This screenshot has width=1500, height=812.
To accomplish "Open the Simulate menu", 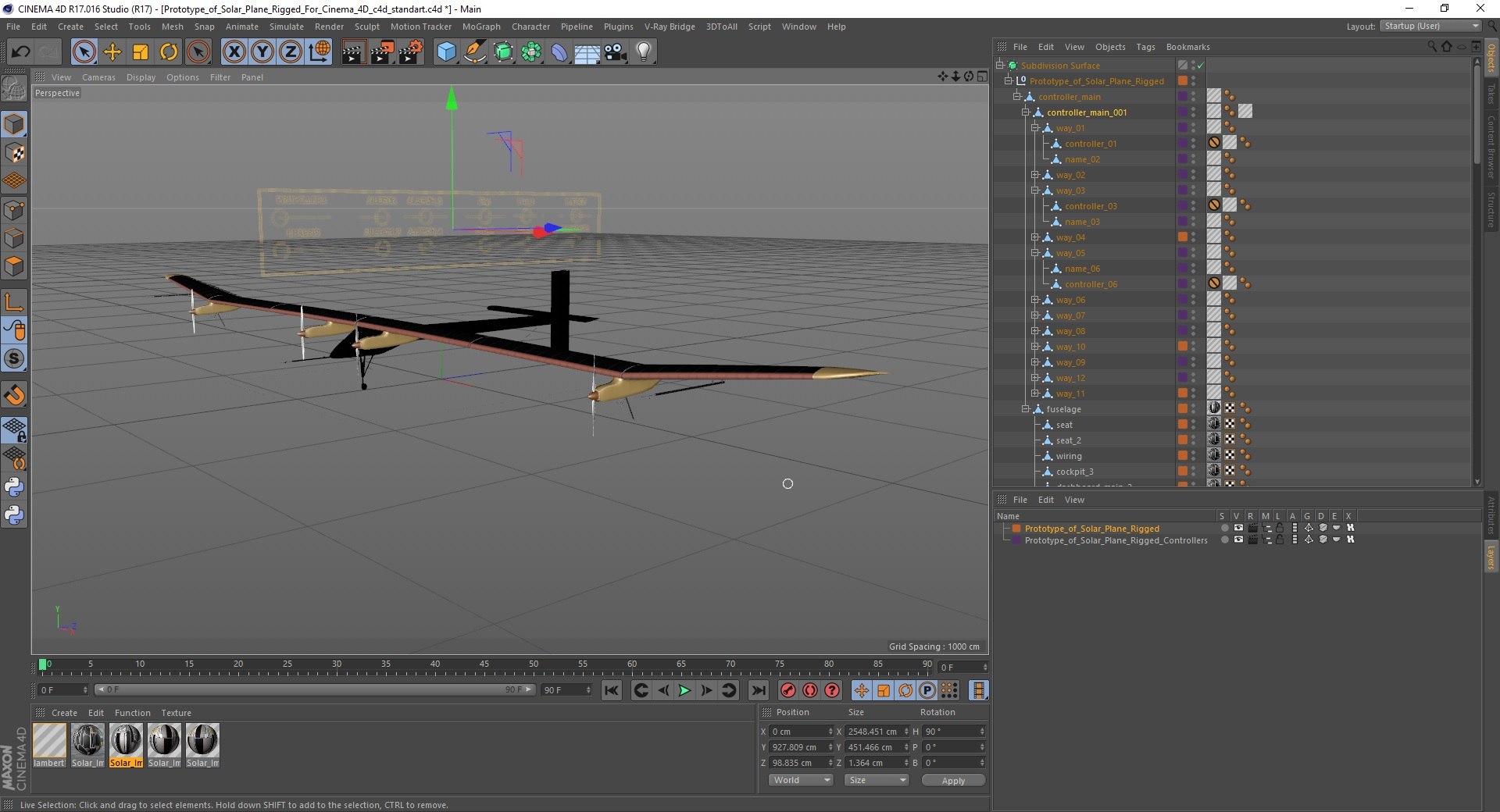I will point(287,27).
